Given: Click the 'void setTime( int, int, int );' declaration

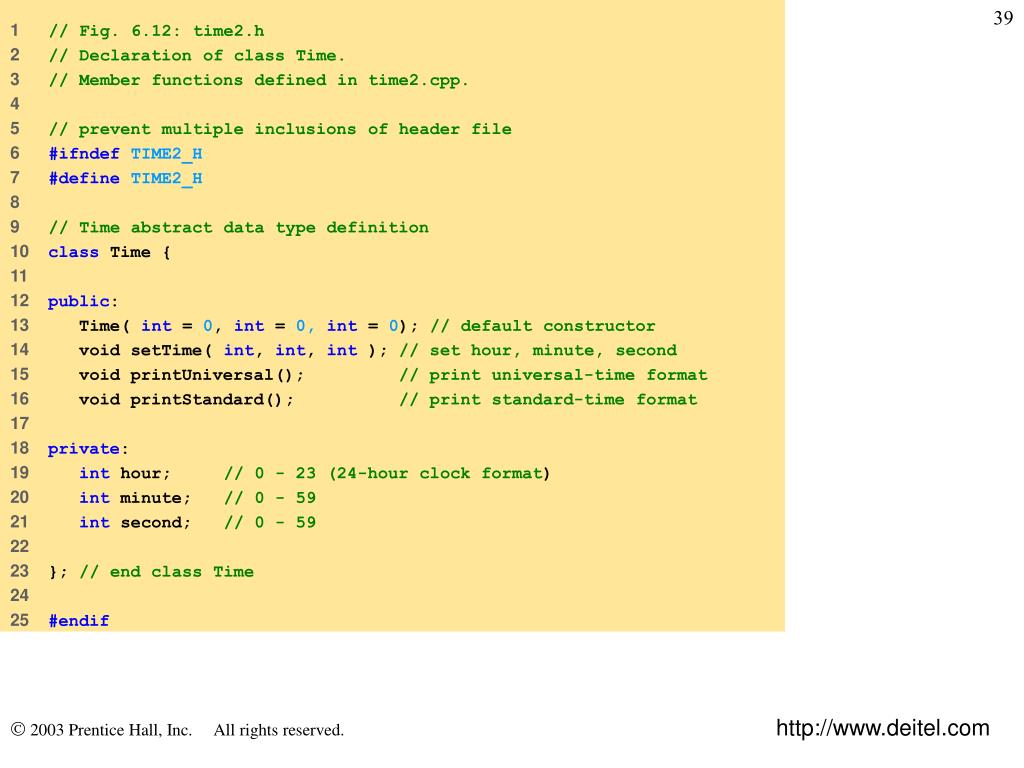Looking at the screenshot, I should 233,351.
